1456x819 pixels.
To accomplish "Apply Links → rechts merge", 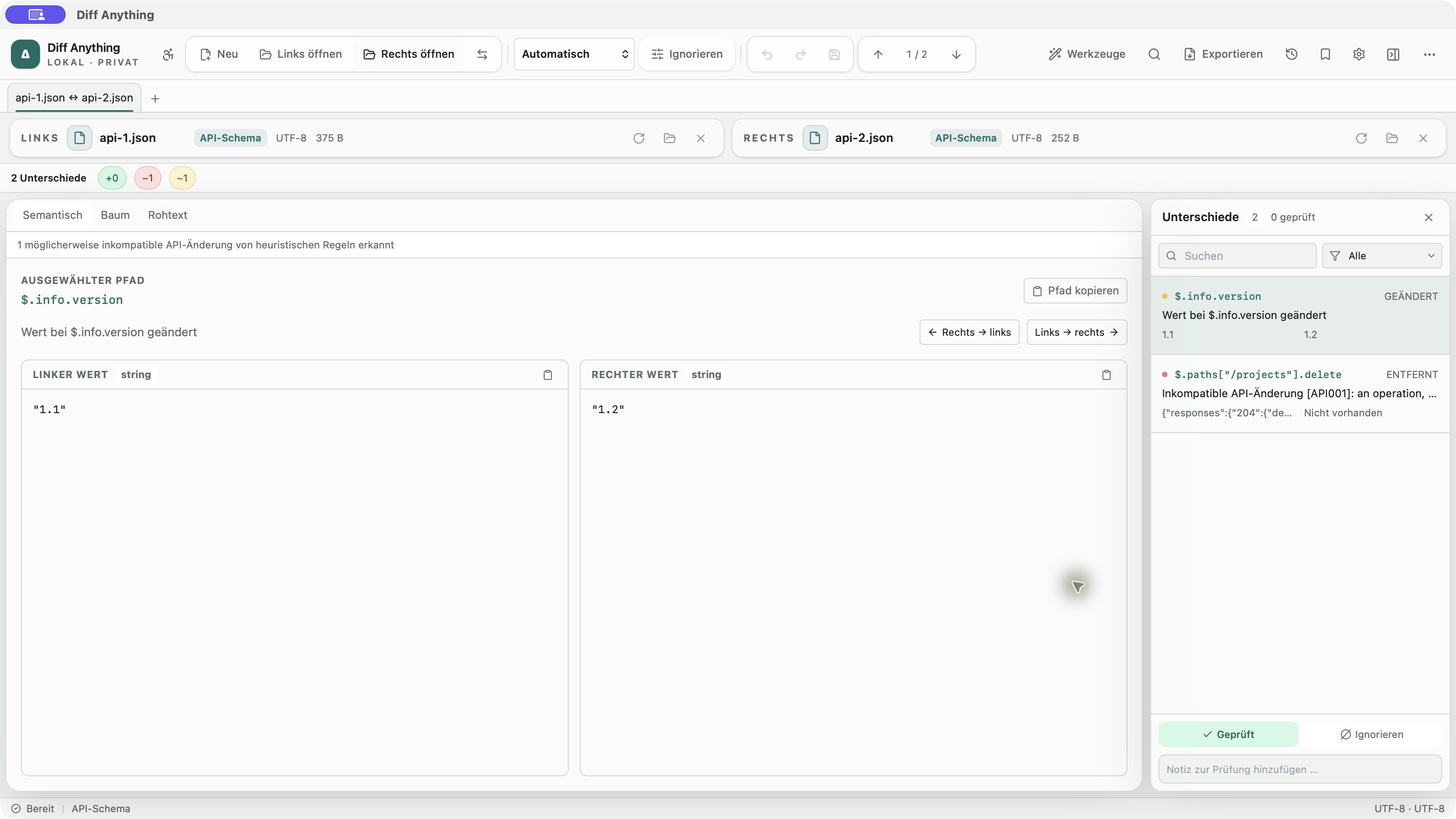I will point(1077,332).
